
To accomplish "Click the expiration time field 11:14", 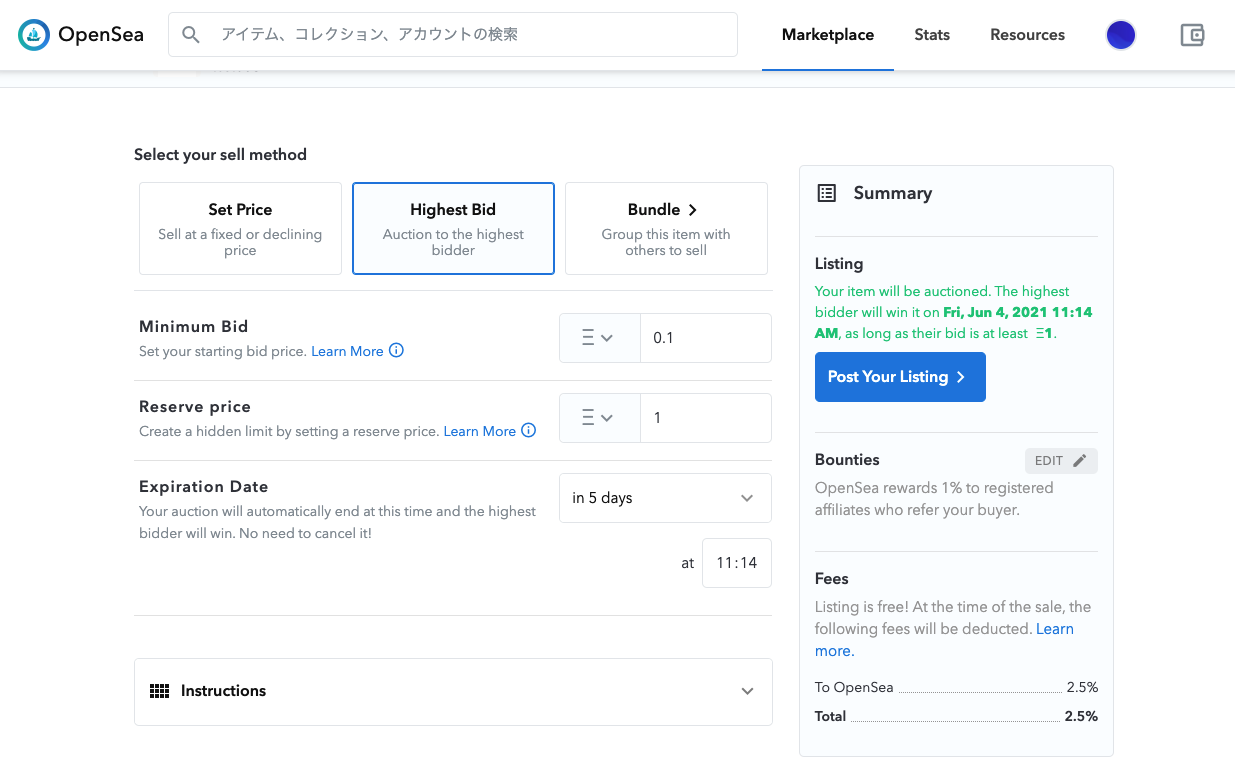I will [736, 563].
